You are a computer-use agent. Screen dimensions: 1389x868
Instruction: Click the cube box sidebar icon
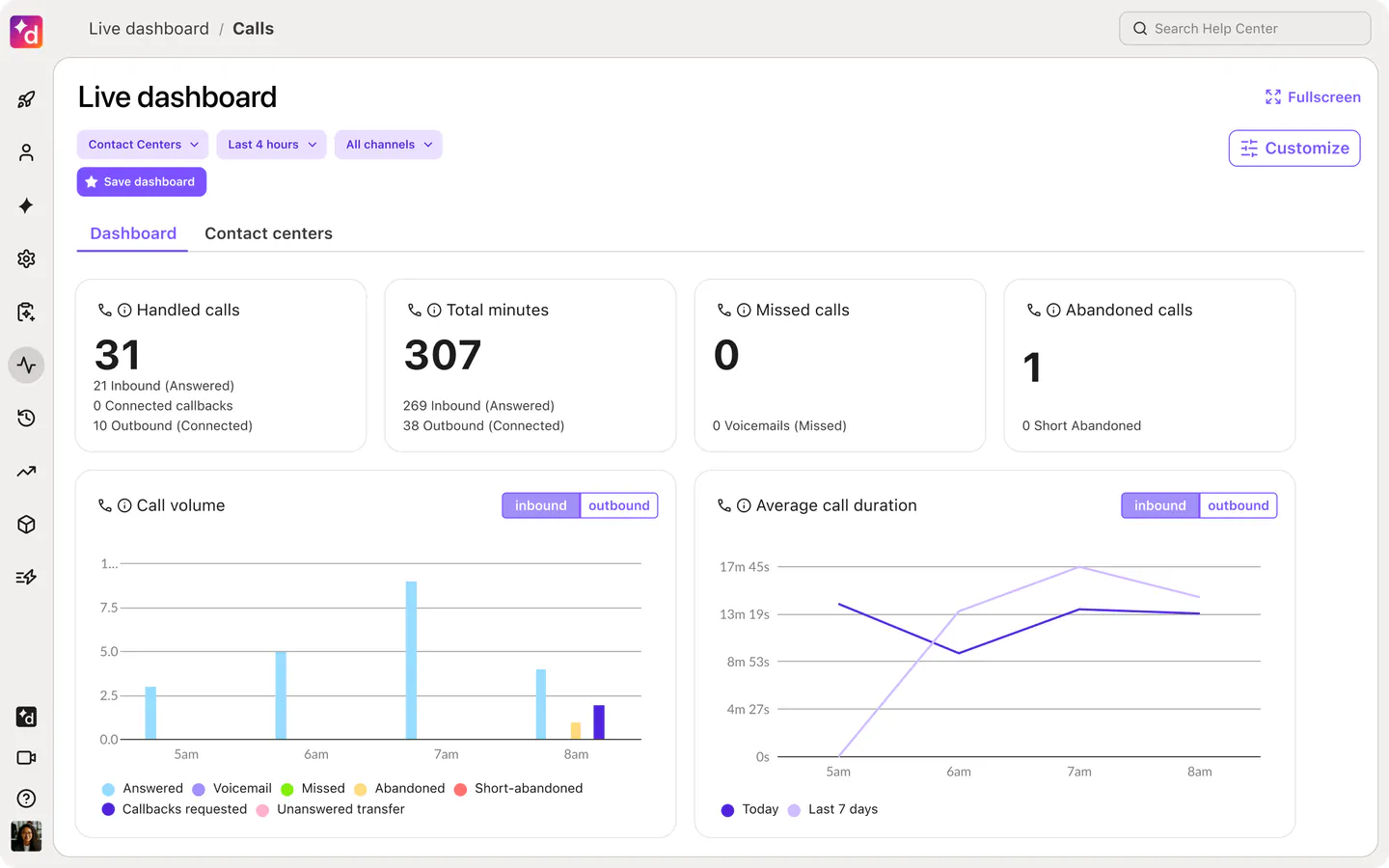click(26, 525)
